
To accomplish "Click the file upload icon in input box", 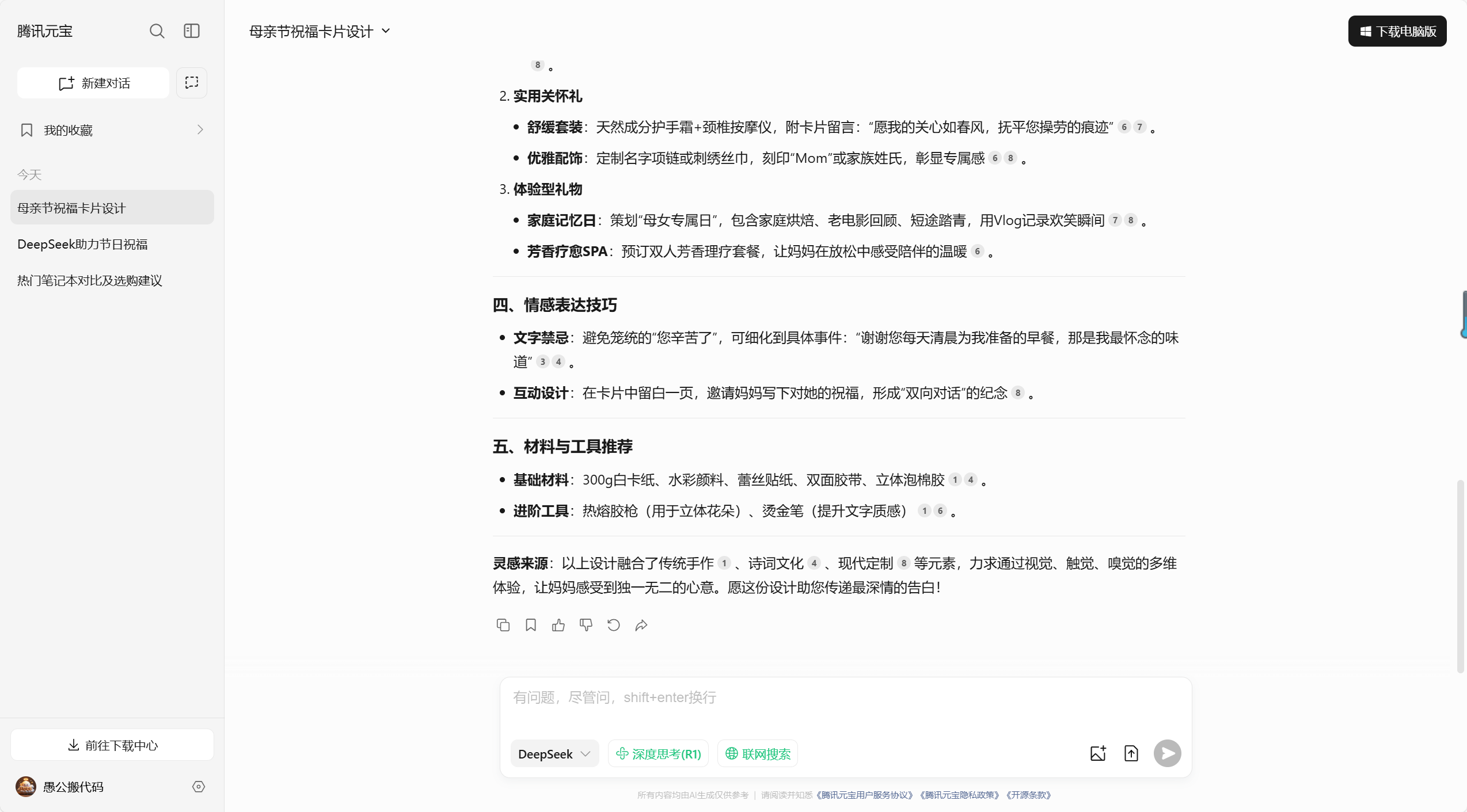I will pos(1131,753).
